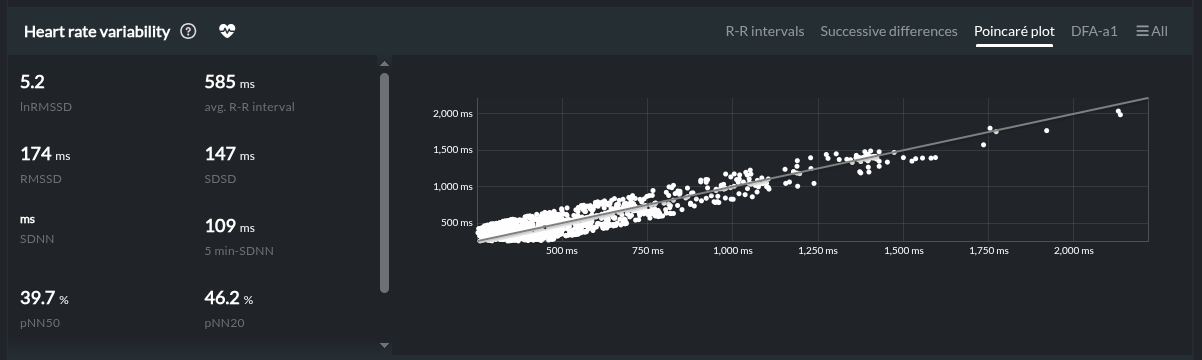Click the 39.7 % pNN50 value
The height and width of the screenshot is (360, 1202).
(x=45, y=298)
